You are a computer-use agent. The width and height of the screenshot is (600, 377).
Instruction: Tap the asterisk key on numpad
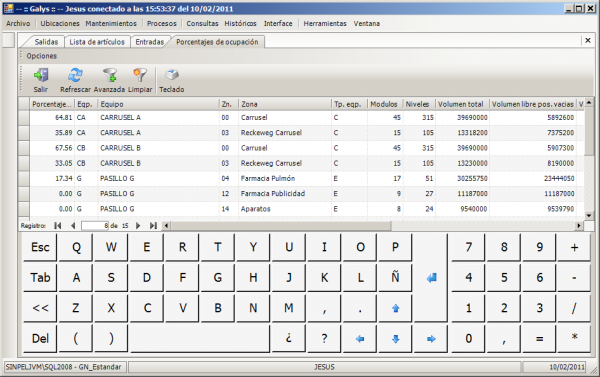[574, 338]
